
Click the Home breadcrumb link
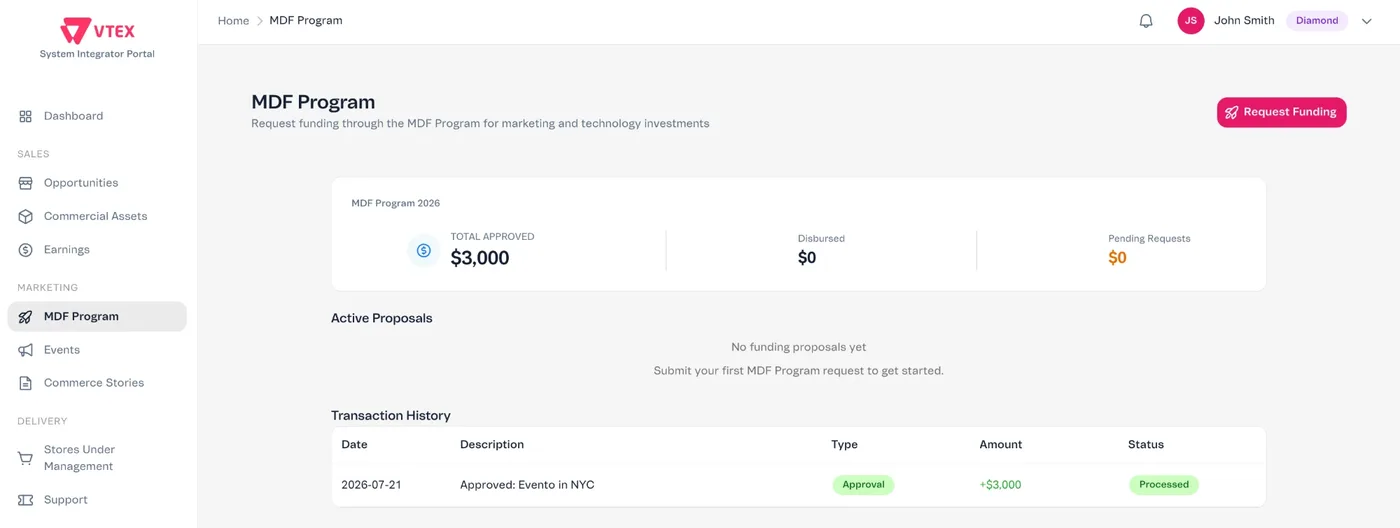[x=233, y=21]
